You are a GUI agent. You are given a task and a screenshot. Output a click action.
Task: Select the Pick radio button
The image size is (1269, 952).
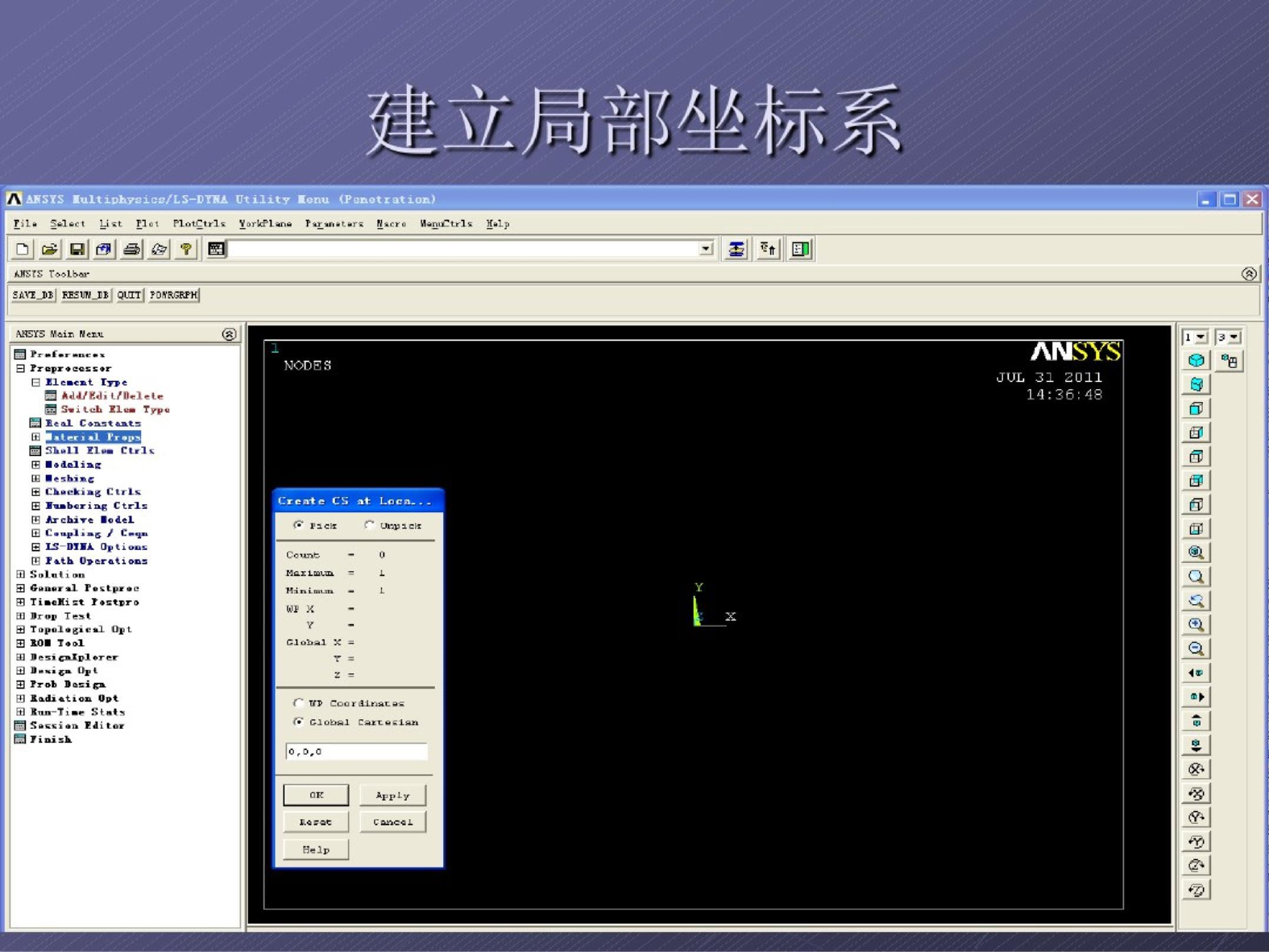click(299, 525)
